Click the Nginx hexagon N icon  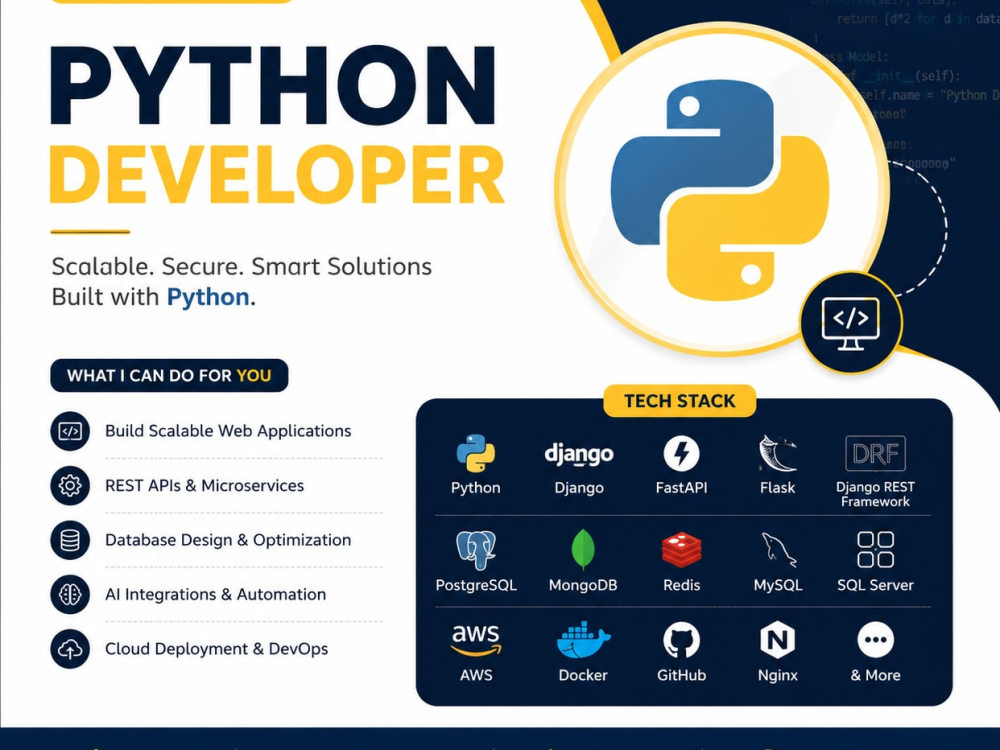click(x=777, y=640)
